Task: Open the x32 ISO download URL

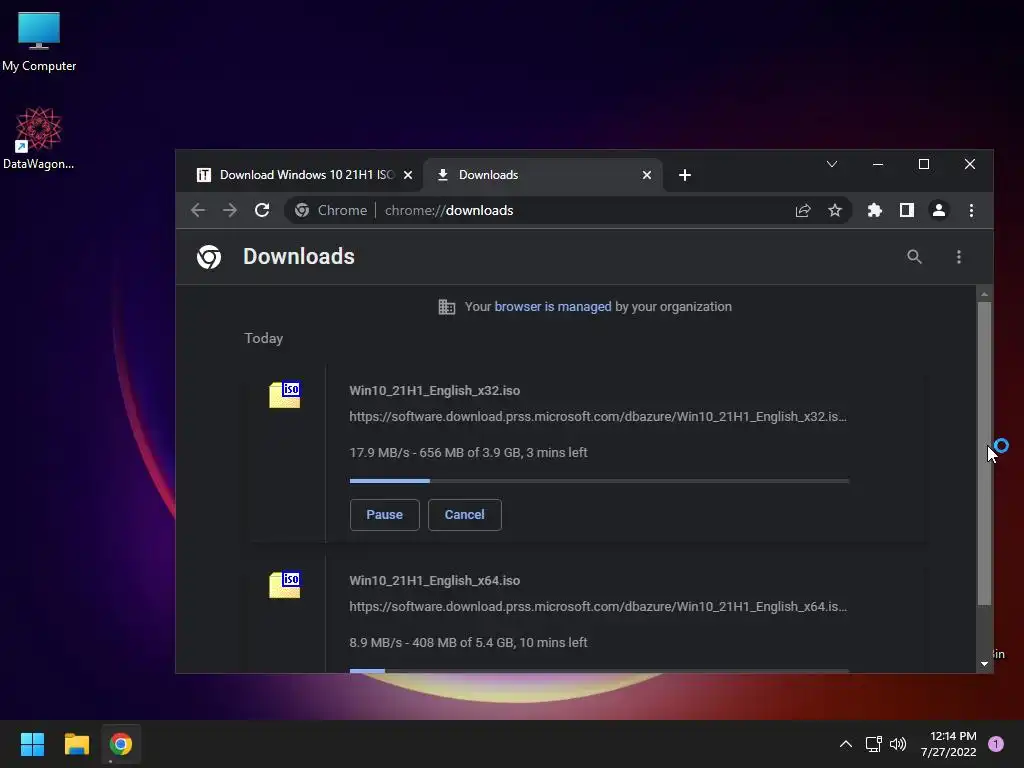Action: 598,417
